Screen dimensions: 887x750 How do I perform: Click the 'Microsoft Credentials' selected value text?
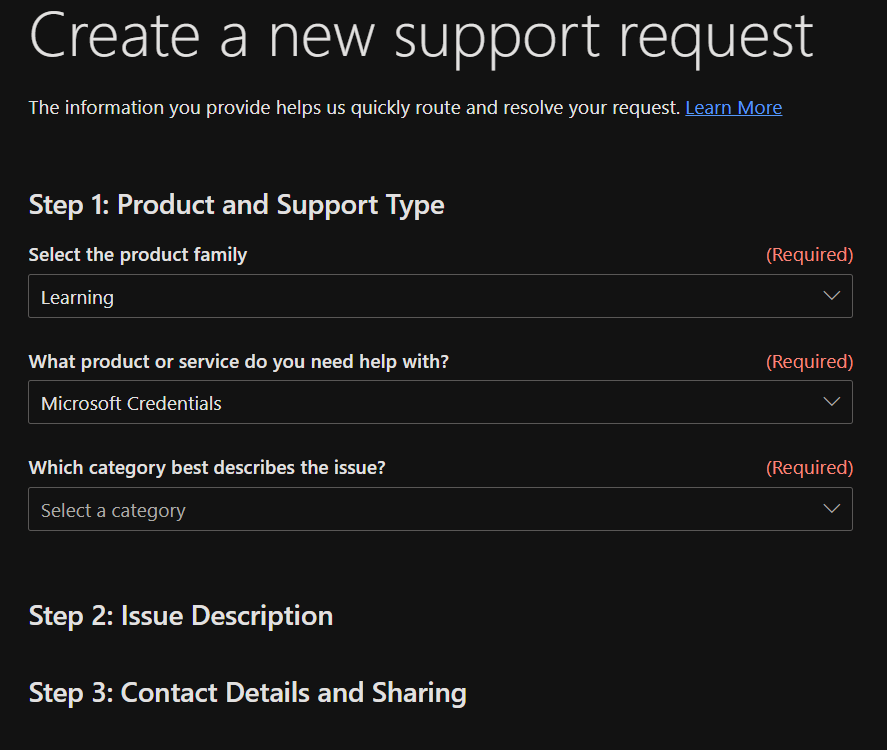(131, 403)
